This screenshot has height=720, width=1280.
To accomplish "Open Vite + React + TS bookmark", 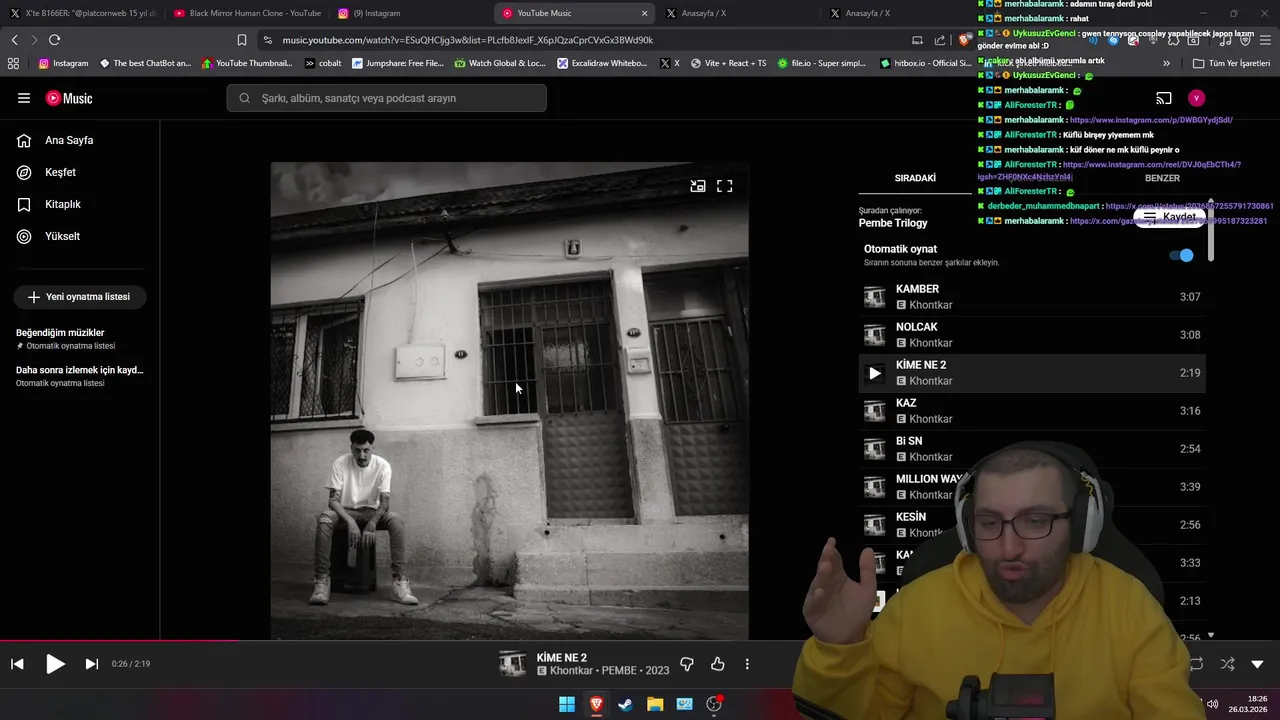I will (x=728, y=63).
